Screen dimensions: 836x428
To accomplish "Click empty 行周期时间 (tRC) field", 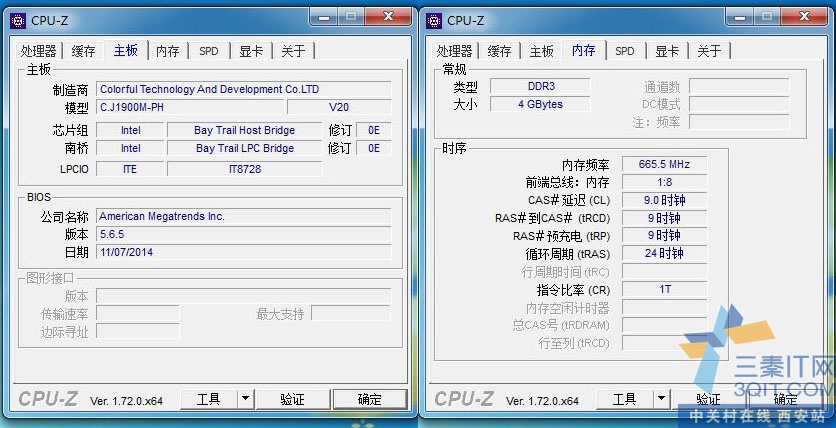I will [664, 271].
